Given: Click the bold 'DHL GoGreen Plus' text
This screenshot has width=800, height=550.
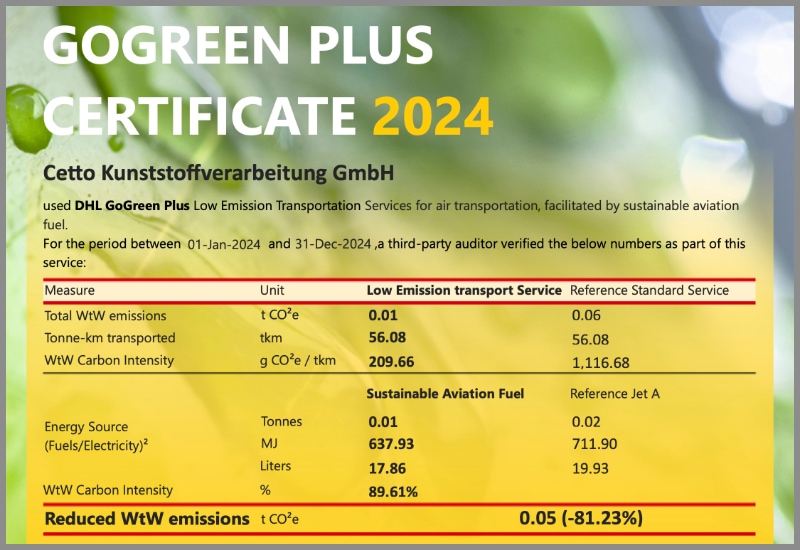Looking at the screenshot, I should point(132,206).
